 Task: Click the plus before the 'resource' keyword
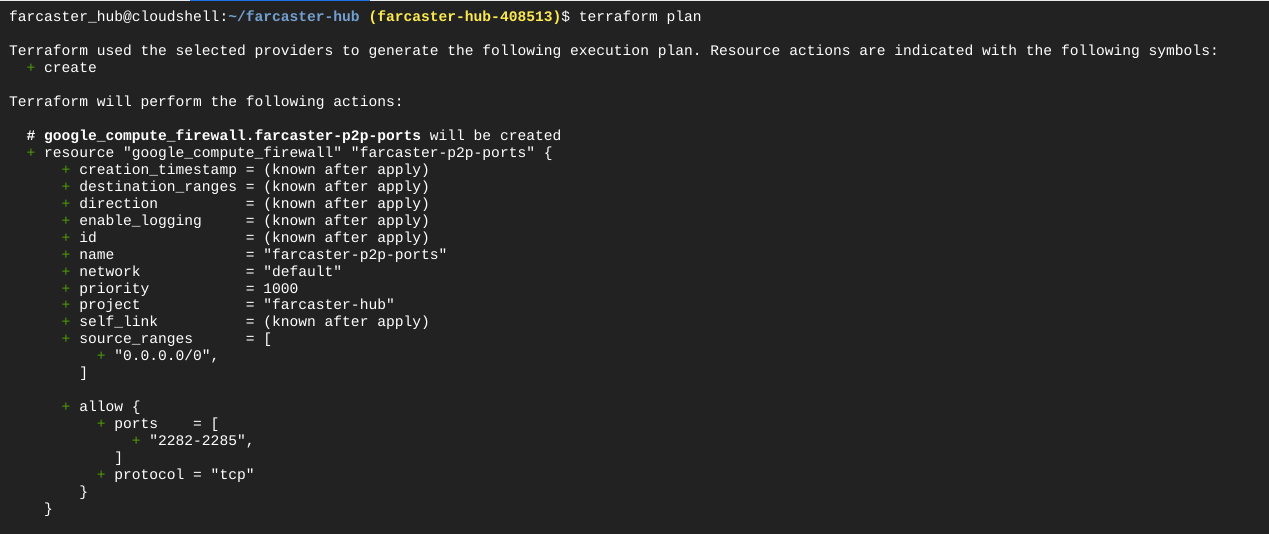click(31, 153)
